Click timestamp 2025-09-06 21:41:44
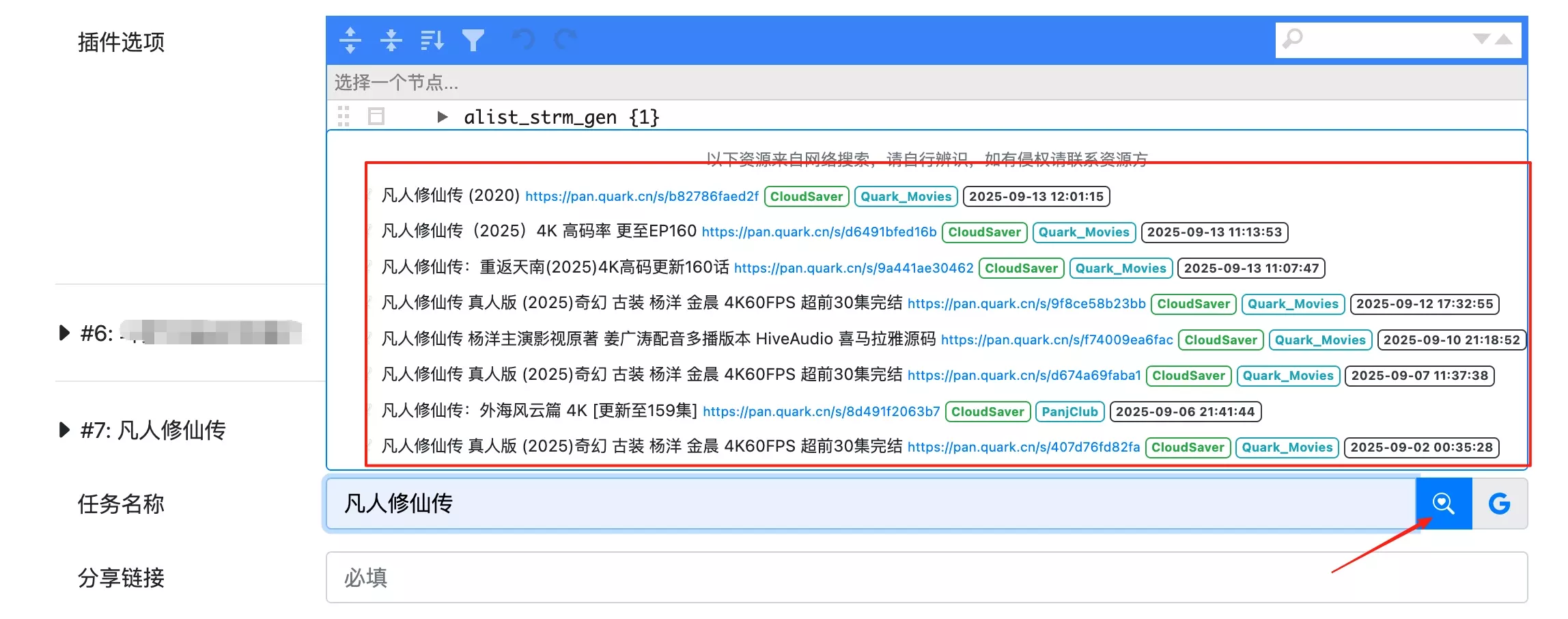 (x=1186, y=411)
